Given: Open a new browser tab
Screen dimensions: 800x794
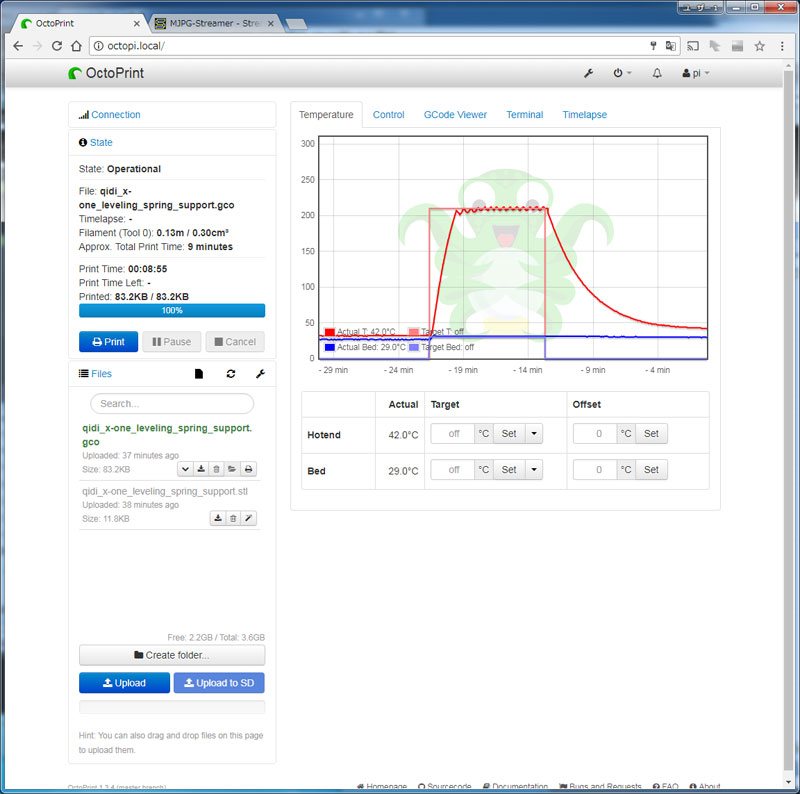Looking at the screenshot, I should (x=296, y=24).
